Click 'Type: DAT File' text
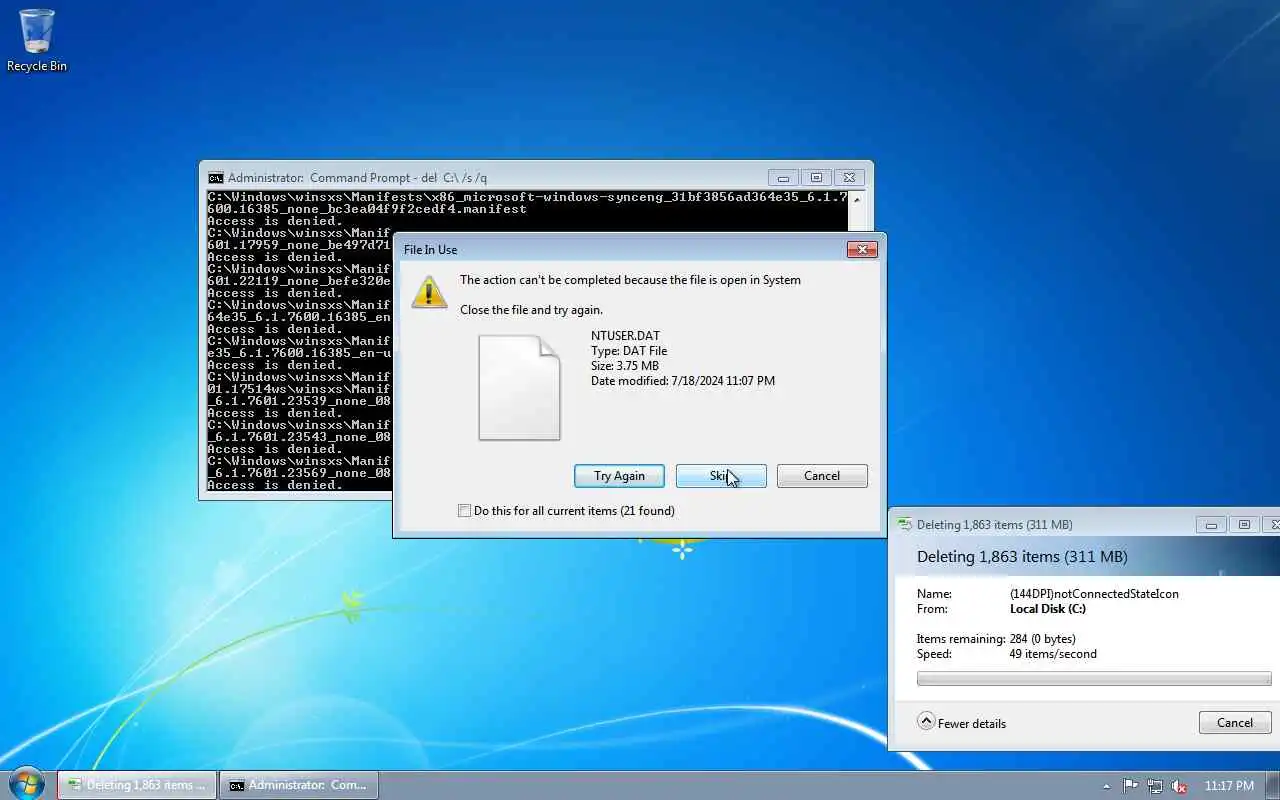This screenshot has width=1280, height=800. point(629,351)
